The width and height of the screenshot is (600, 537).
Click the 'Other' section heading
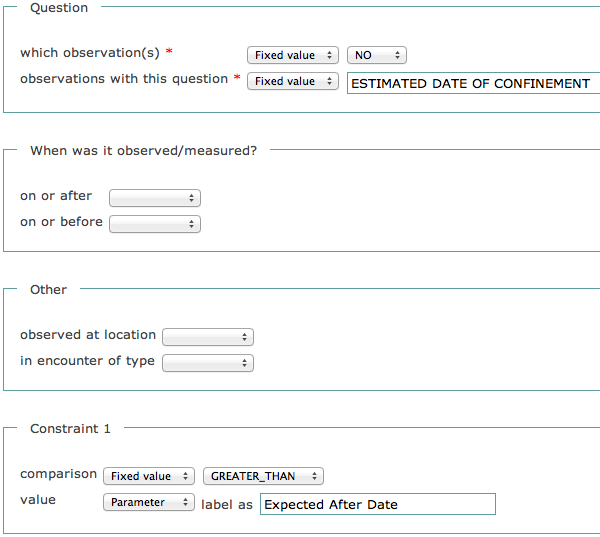tap(48, 290)
